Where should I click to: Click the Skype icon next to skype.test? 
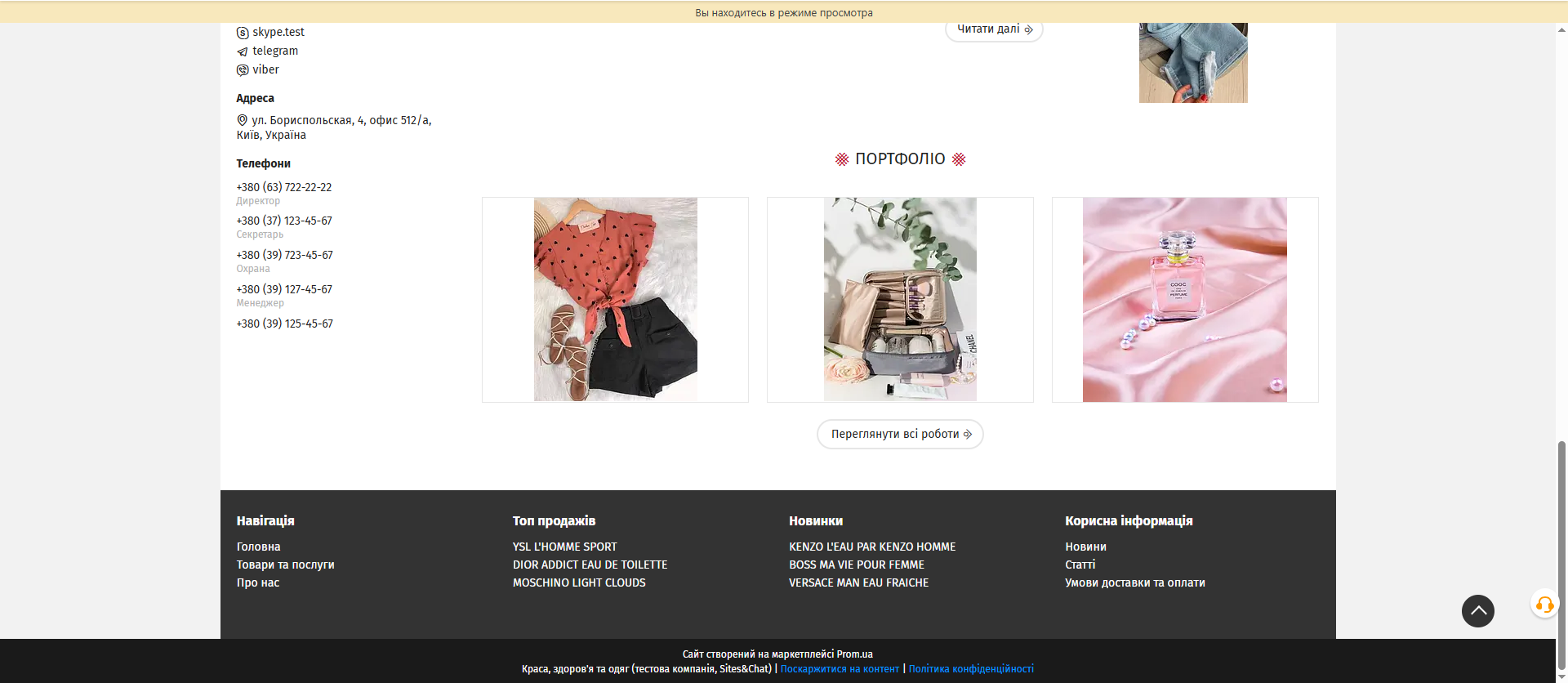[x=243, y=33]
